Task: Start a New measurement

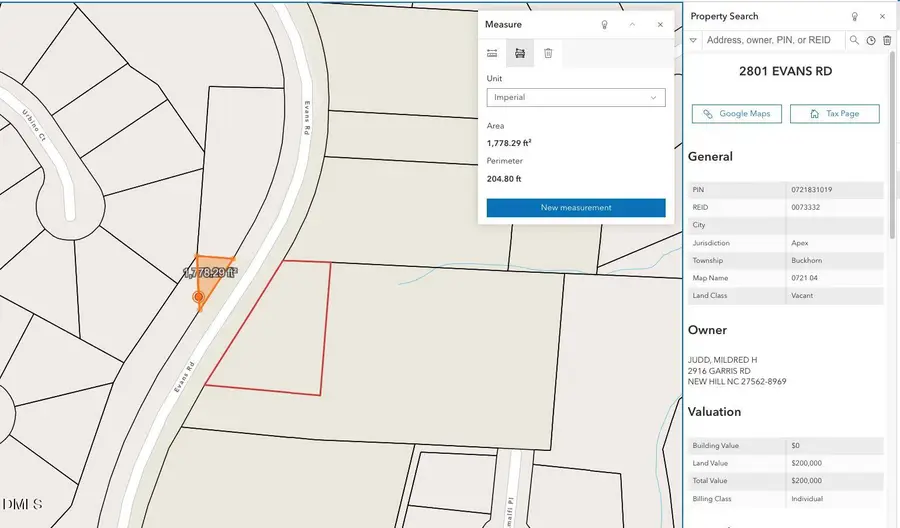Action: (x=575, y=208)
